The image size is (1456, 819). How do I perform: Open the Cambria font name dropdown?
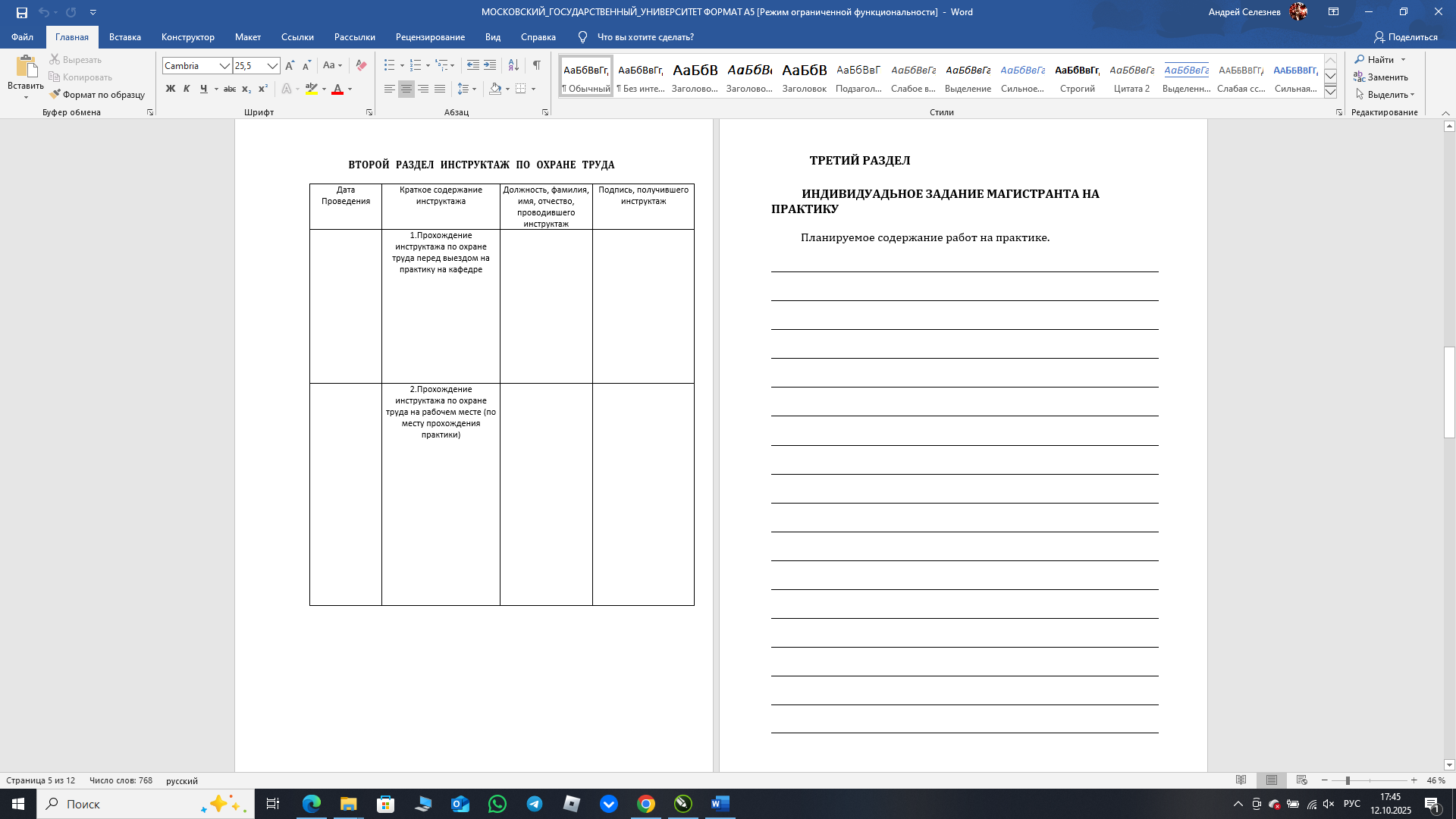[224, 66]
